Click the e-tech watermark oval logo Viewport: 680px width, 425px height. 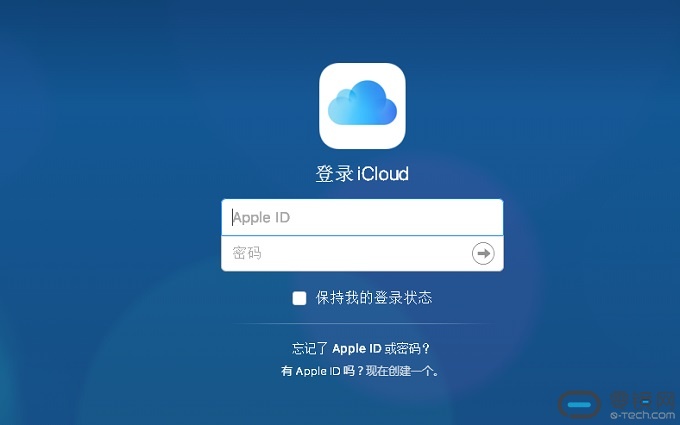pos(579,406)
